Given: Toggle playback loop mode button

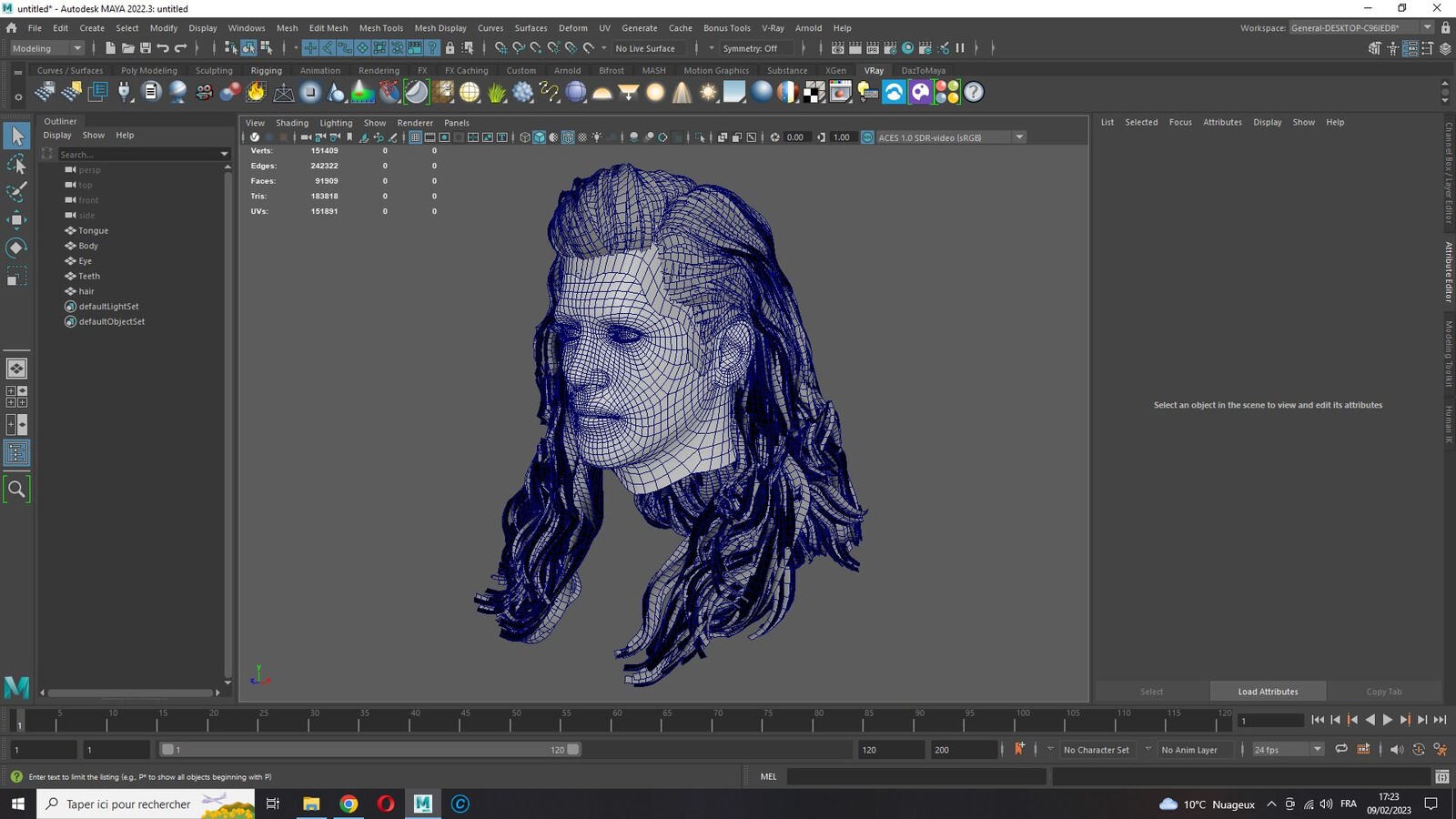Looking at the screenshot, I should [1340, 749].
